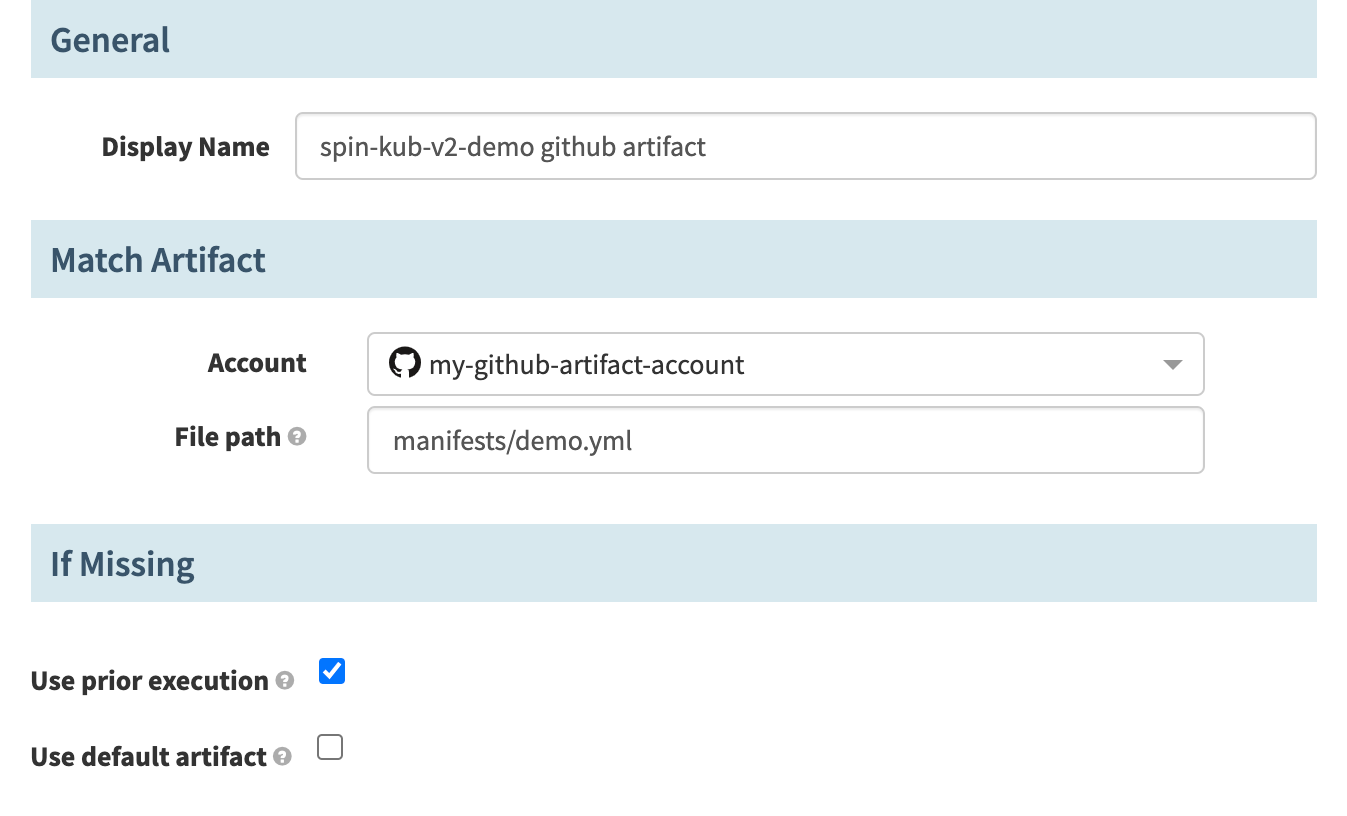Click the File path label text

coord(227,437)
